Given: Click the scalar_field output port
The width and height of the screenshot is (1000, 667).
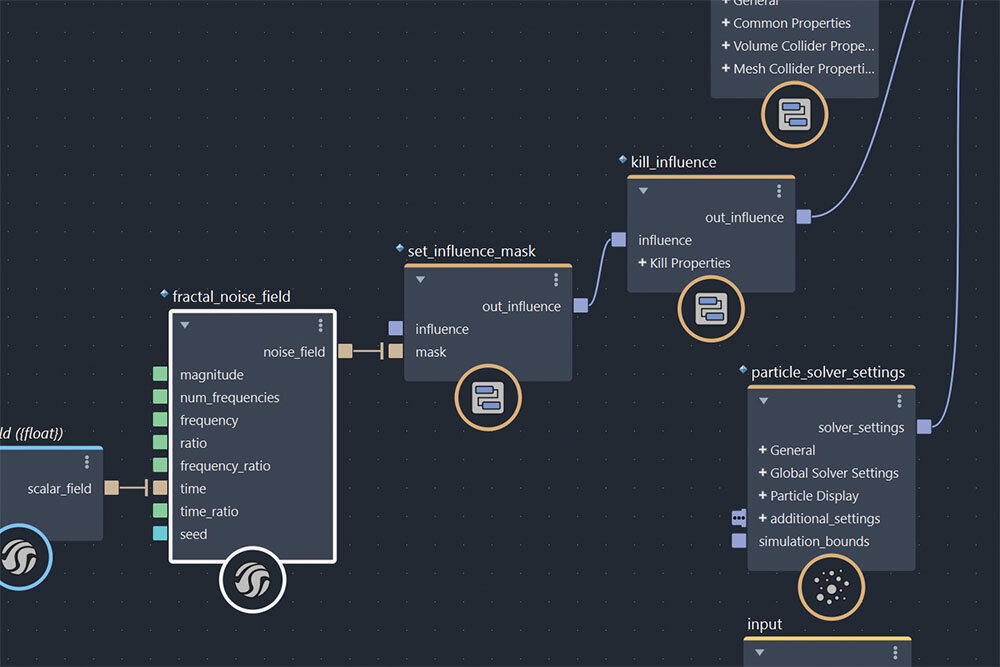Looking at the screenshot, I should click(x=112, y=488).
